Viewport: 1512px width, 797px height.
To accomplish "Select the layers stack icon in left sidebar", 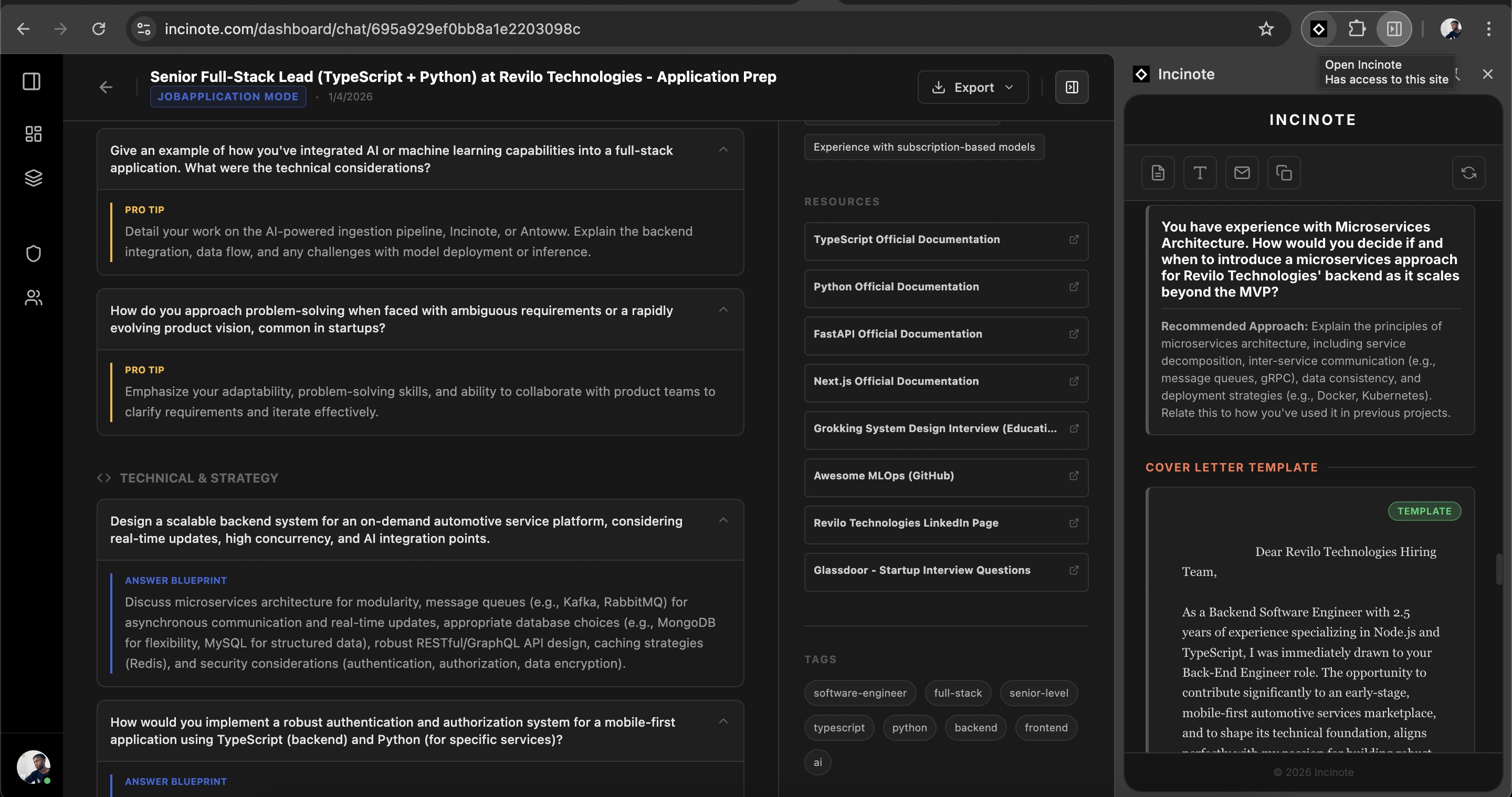I will pos(33,178).
